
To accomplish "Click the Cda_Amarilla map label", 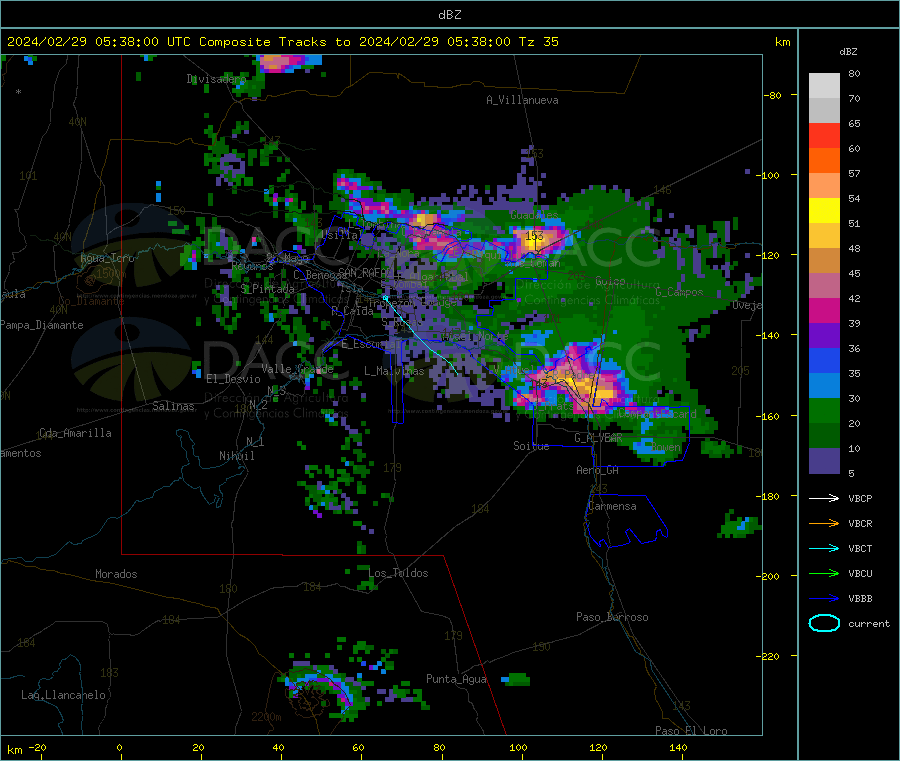I will (x=75, y=433).
